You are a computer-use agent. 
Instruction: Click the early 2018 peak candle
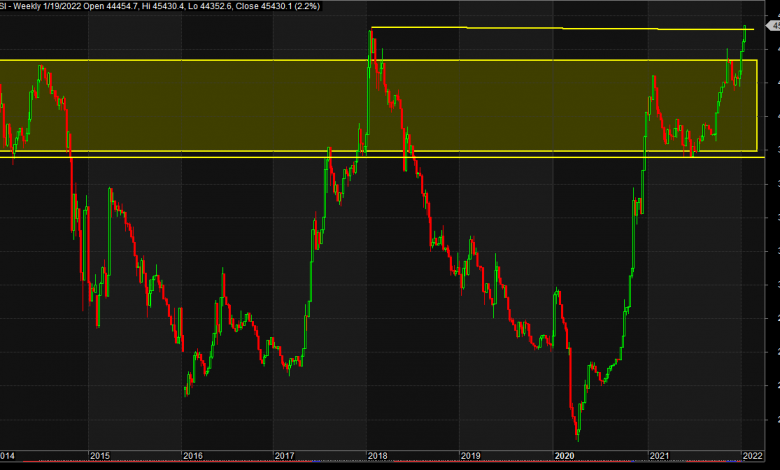tap(370, 40)
